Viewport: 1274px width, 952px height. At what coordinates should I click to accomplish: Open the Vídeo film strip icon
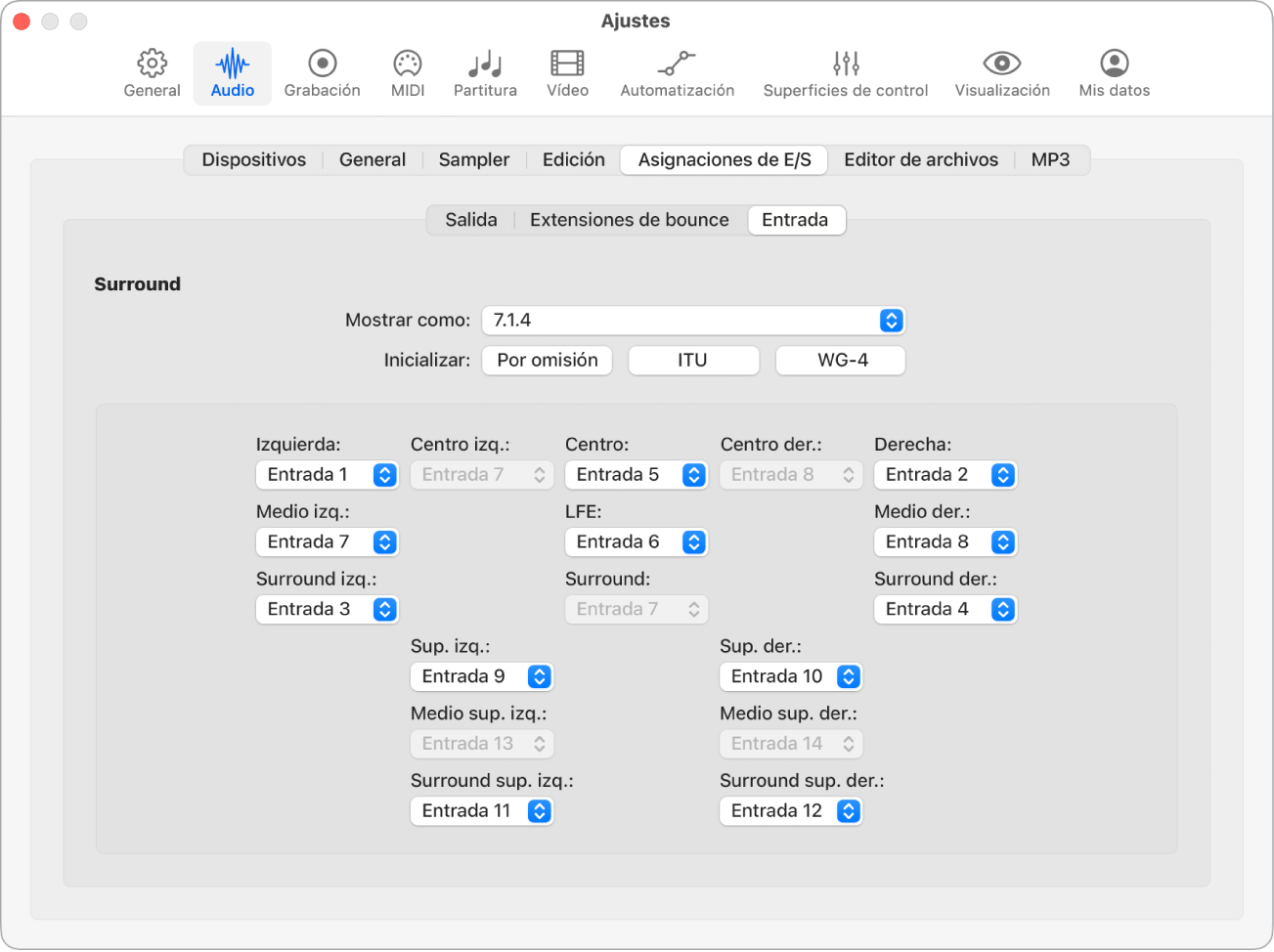coord(567,64)
